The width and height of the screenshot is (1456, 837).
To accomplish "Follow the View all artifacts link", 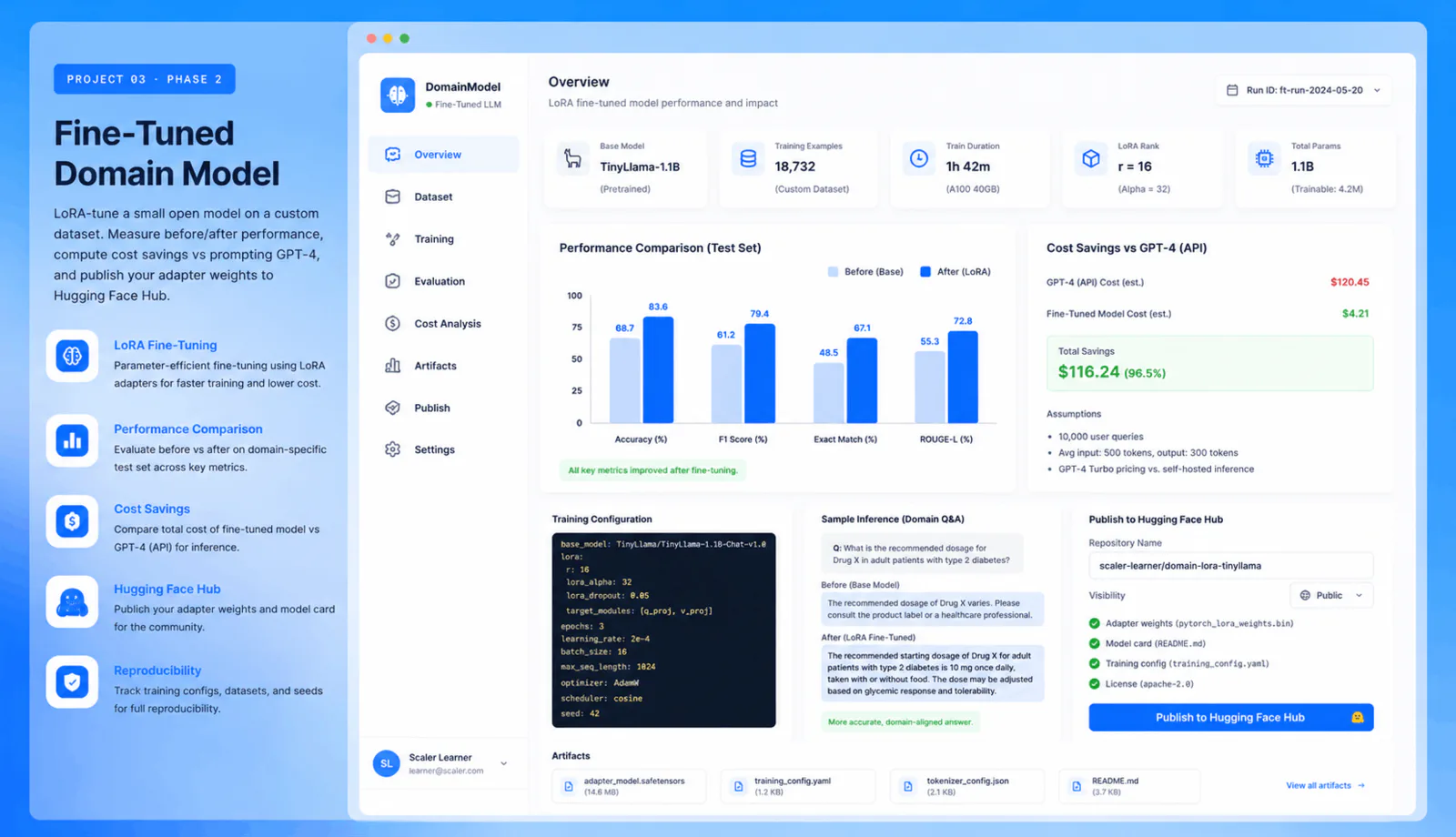I will point(1325,785).
